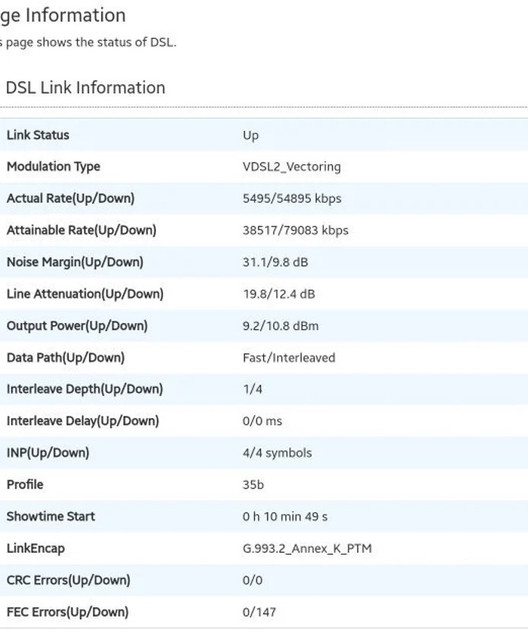This screenshot has width=528, height=640.
Task: Click the Profile value '35b'
Action: click(x=253, y=485)
